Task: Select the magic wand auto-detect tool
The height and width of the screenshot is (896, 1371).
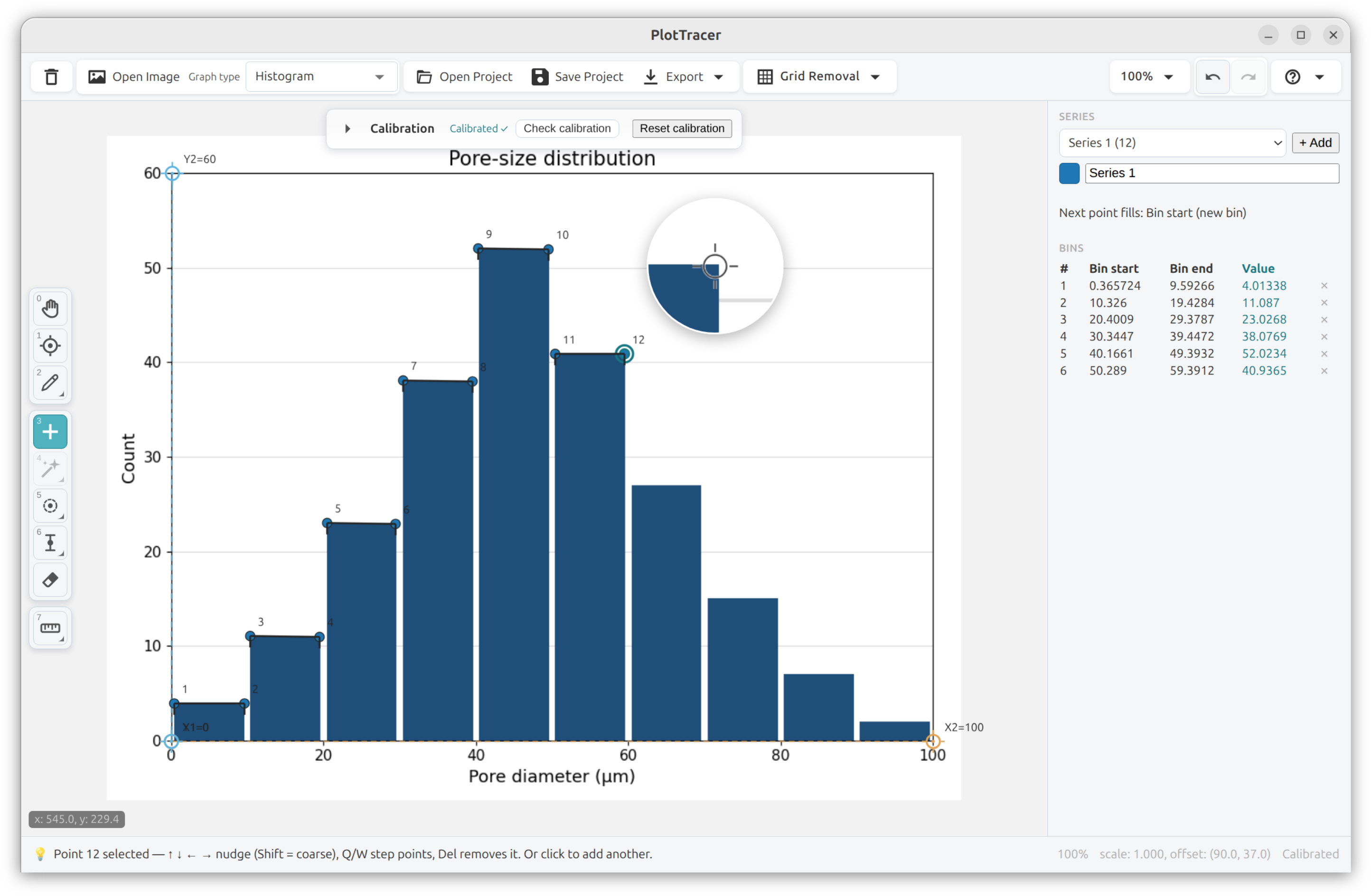Action: (50, 468)
